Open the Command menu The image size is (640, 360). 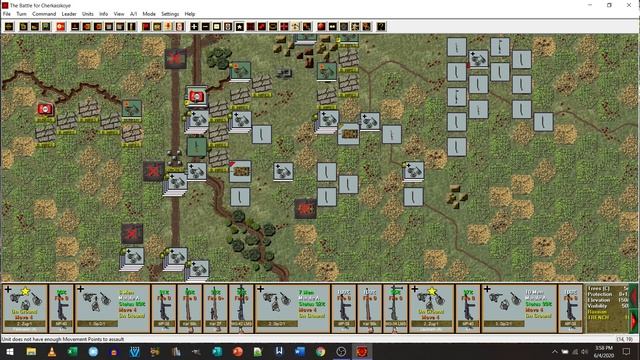tap(44, 14)
